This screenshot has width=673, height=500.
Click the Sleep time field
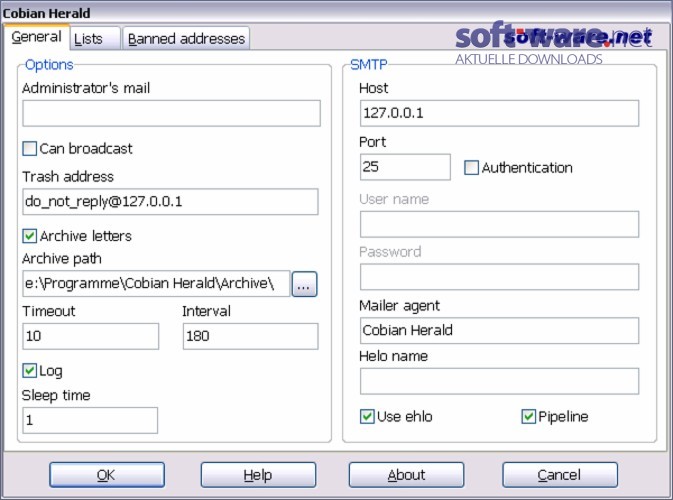(90, 420)
